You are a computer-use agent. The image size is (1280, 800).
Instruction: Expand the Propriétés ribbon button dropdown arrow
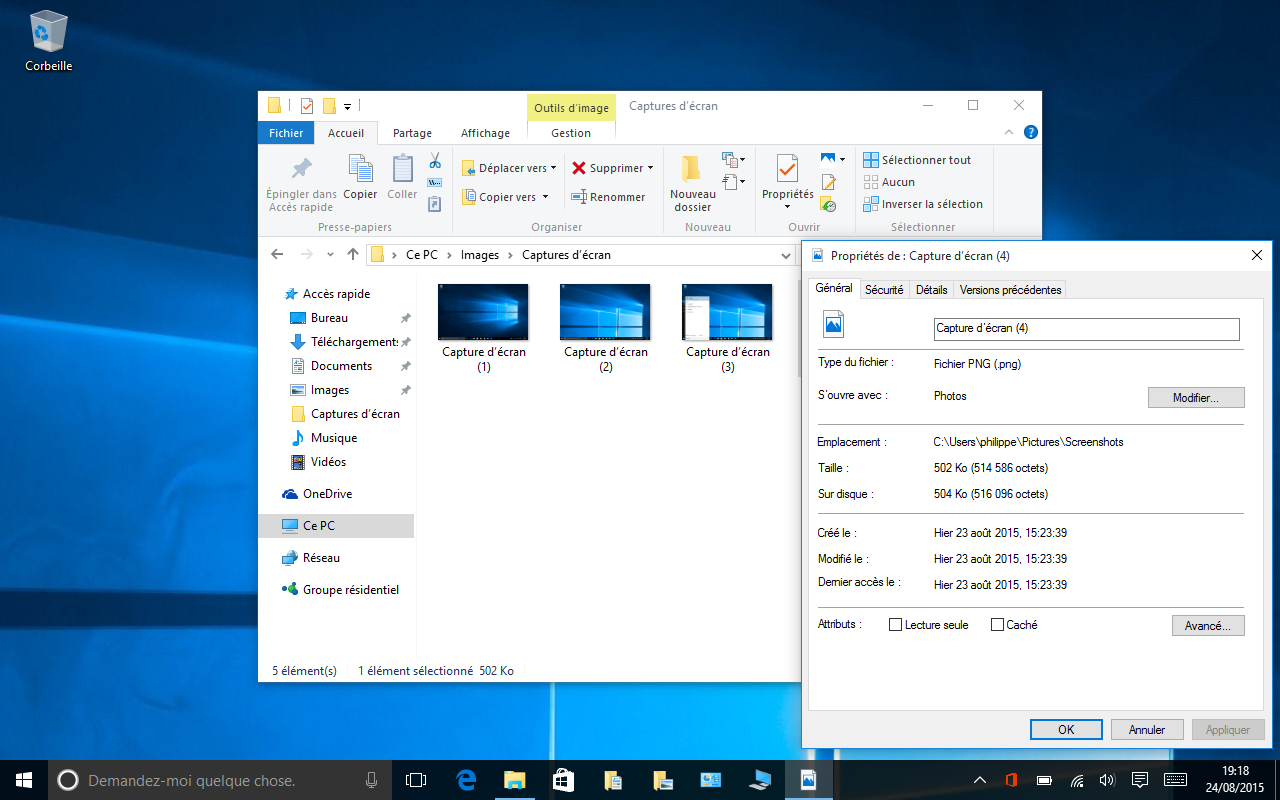787,207
